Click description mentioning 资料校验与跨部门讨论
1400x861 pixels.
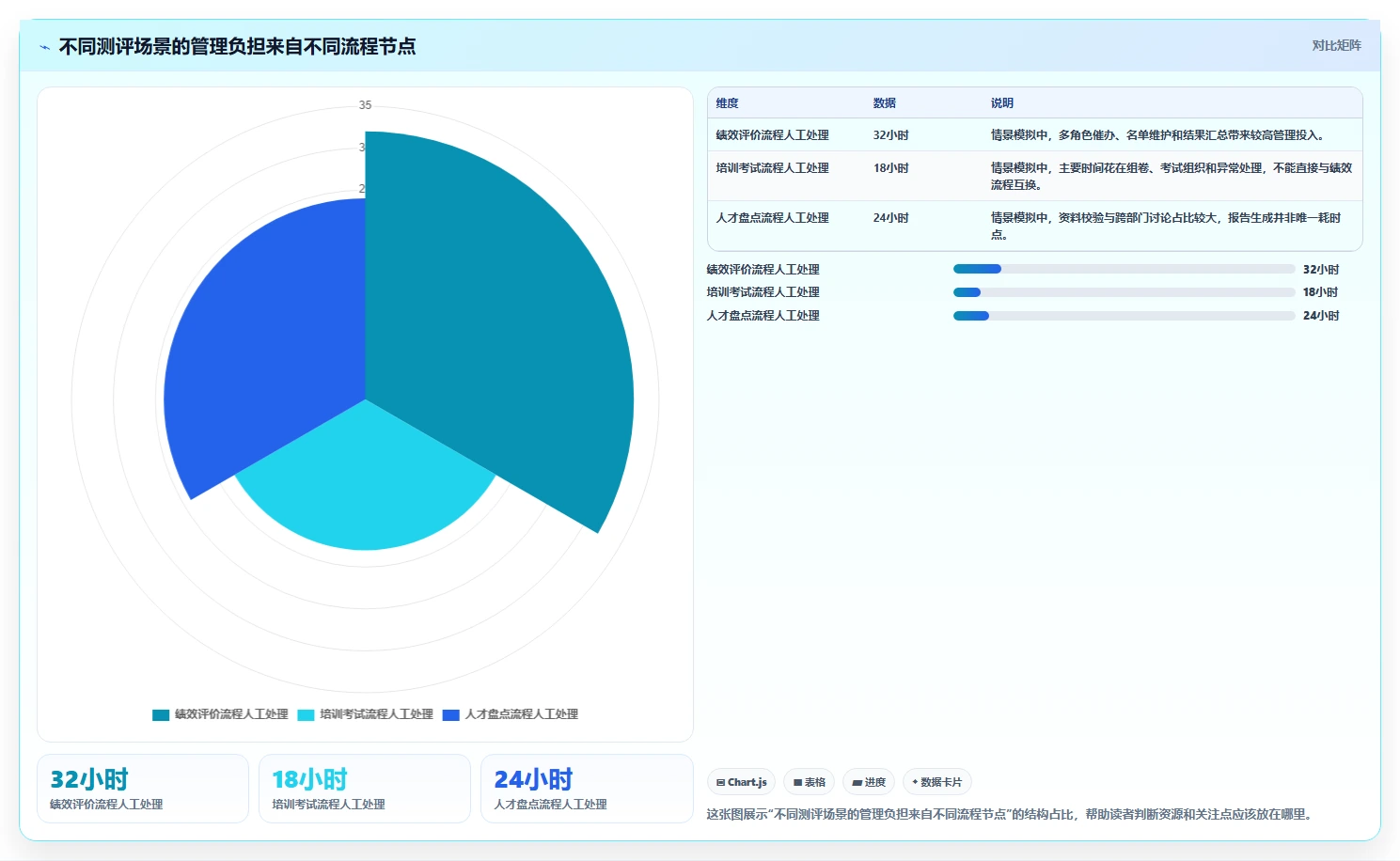coord(1165,227)
